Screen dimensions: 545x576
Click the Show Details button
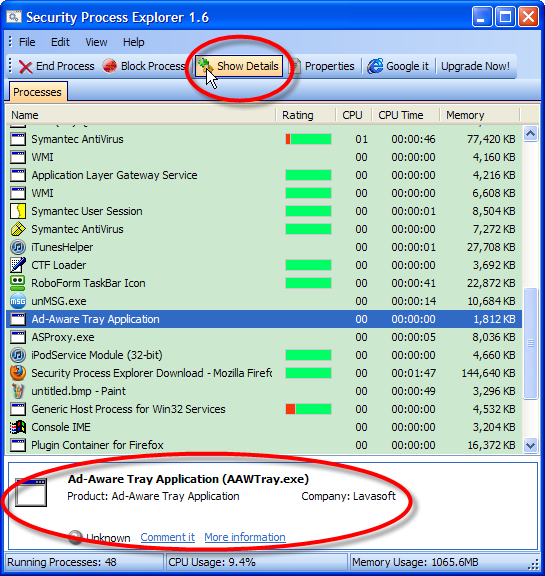point(239,66)
